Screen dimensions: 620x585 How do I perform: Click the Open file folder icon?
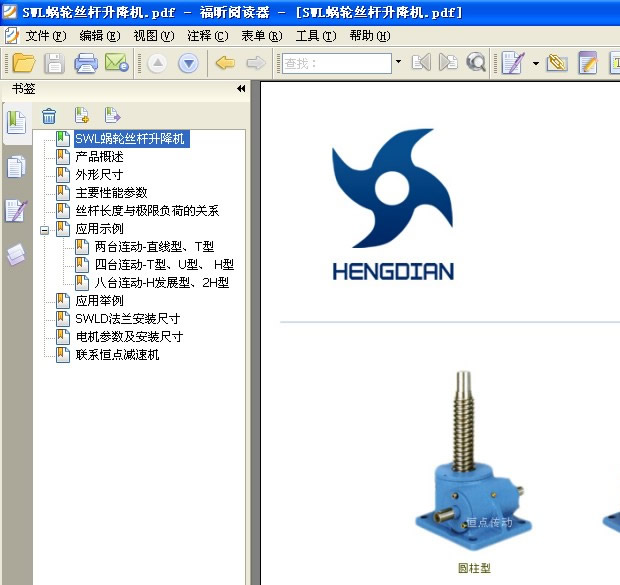tap(23, 63)
